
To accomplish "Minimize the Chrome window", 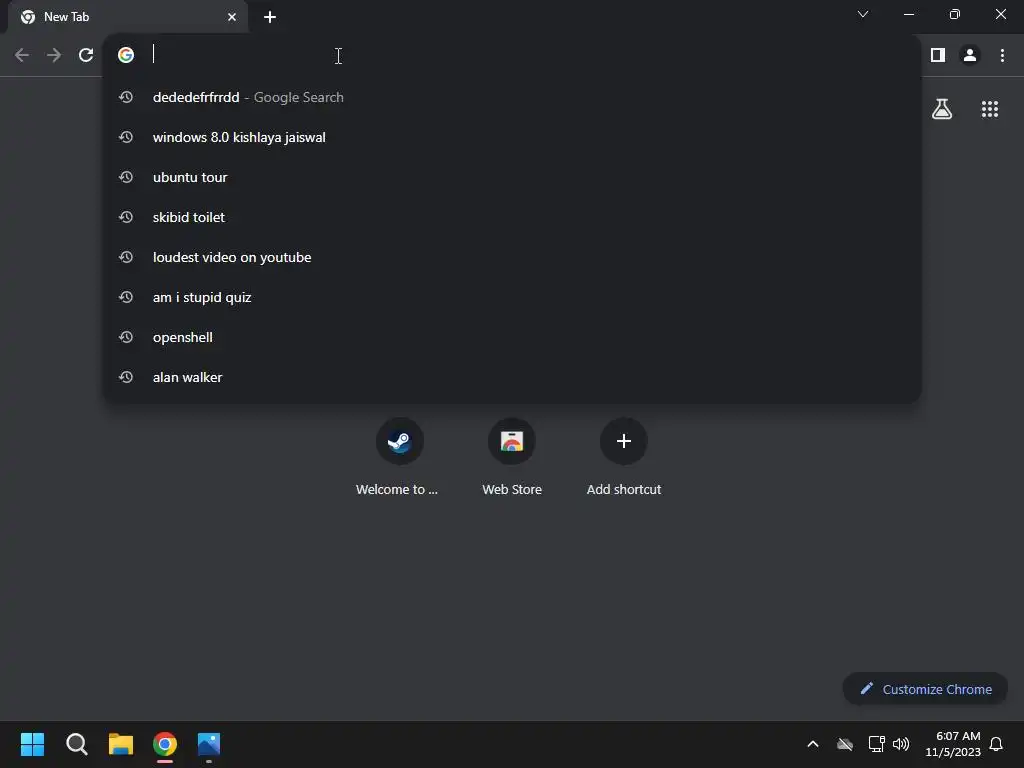I will [908, 14].
